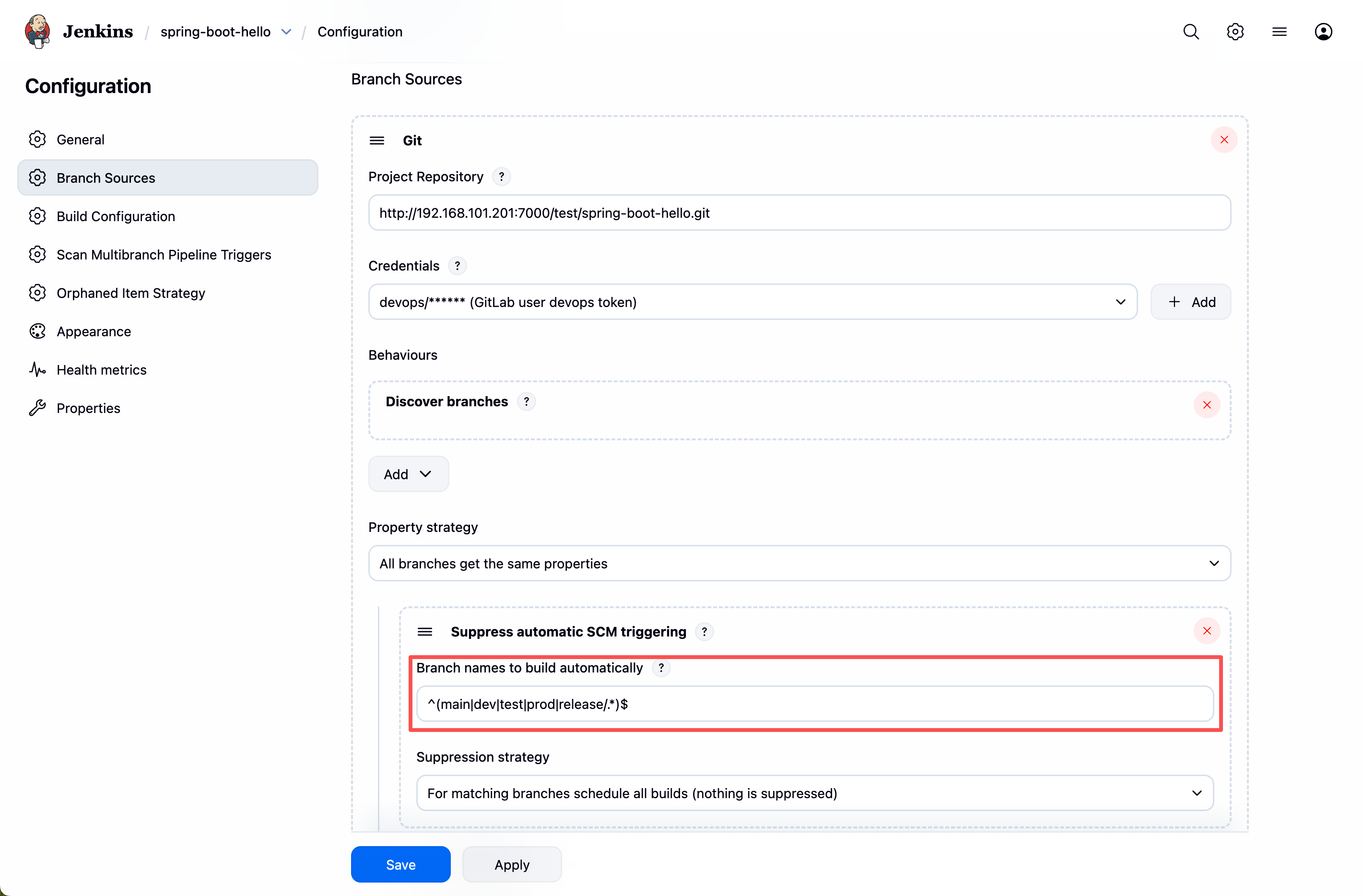Open the Suppression strategy dropdown

(814, 793)
